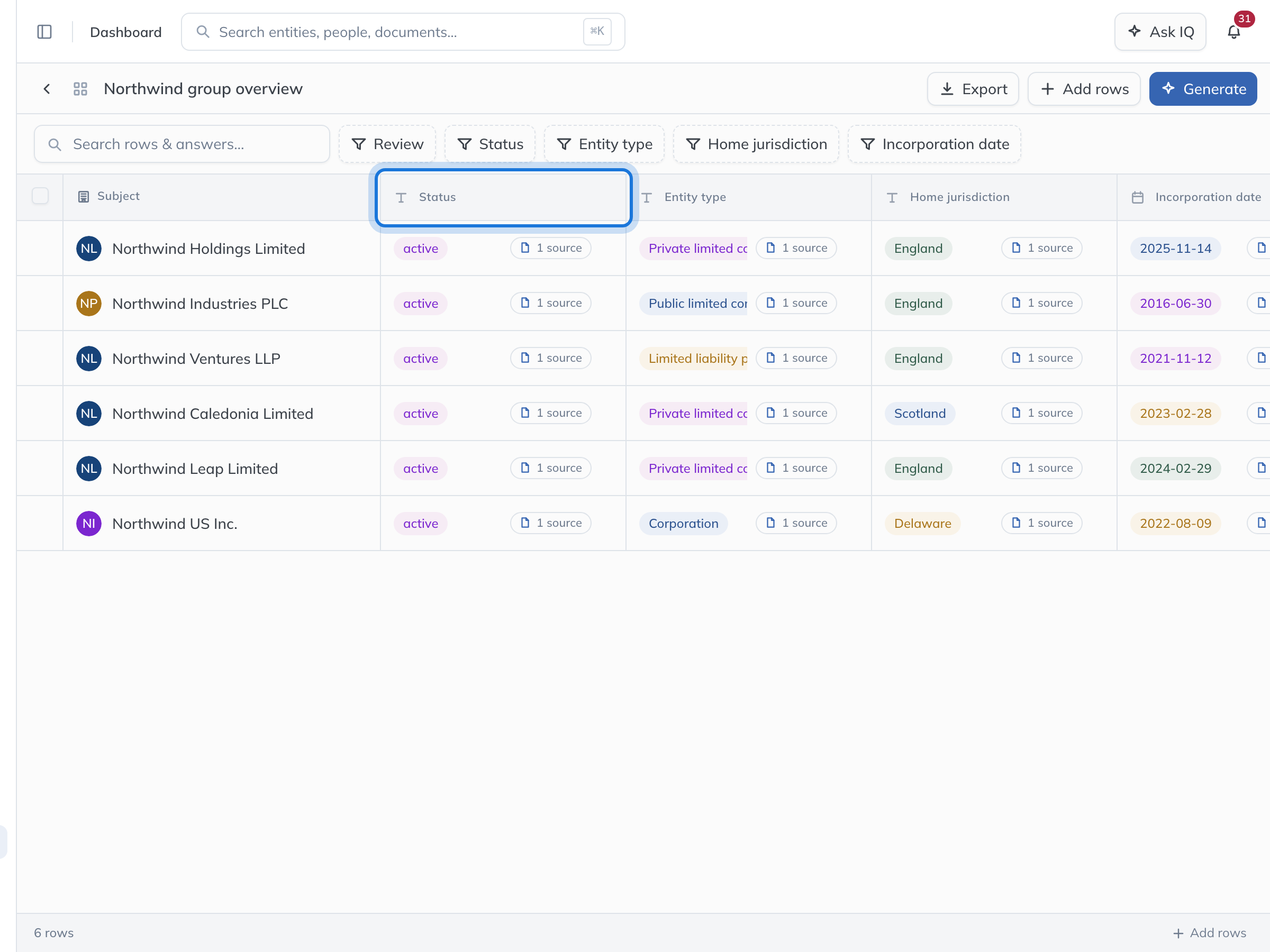The height and width of the screenshot is (952, 1270).
Task: Click Northwind Ventures LLP subject name
Action: pos(196,359)
